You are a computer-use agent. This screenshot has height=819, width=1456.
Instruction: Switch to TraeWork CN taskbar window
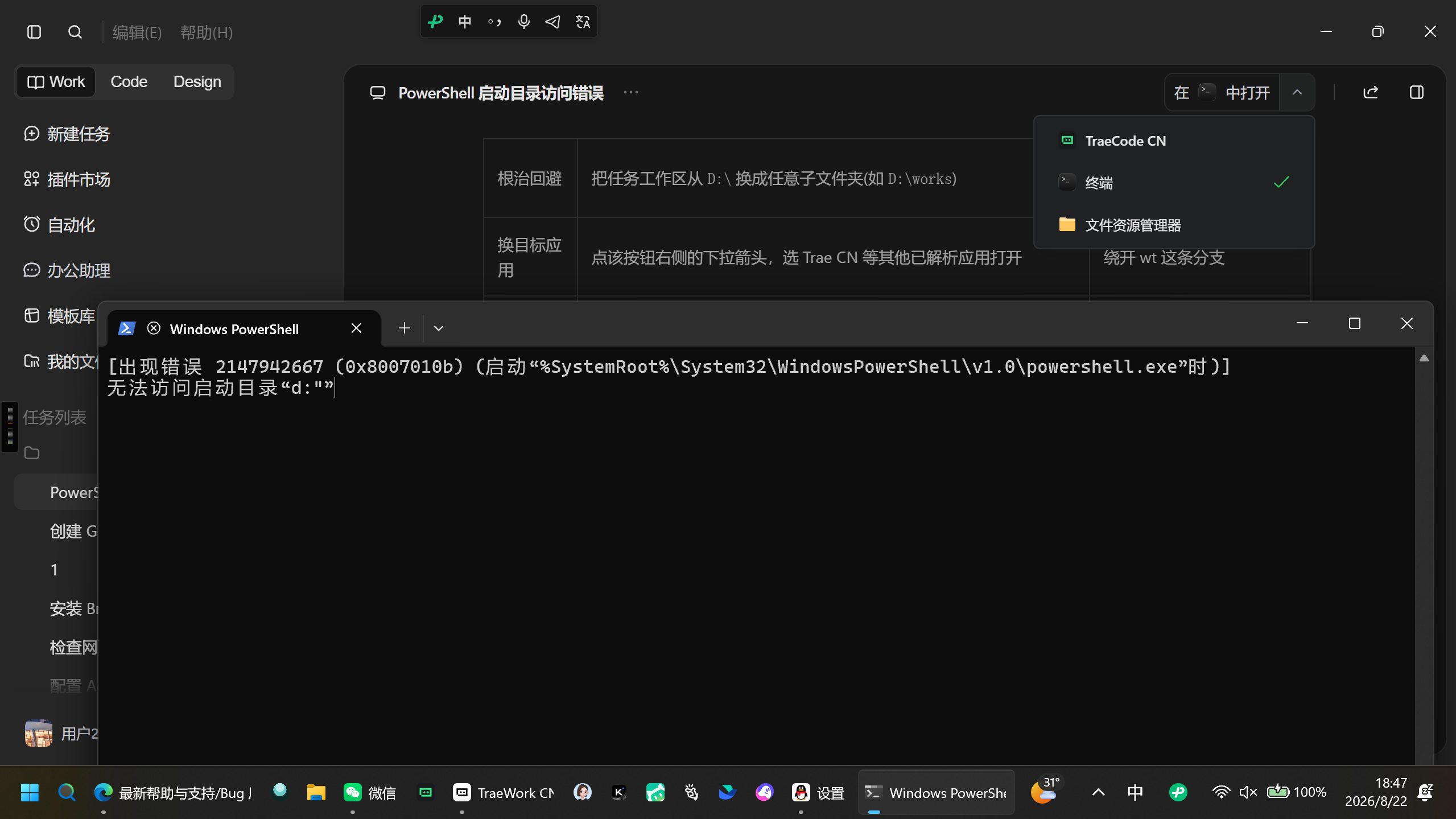[503, 792]
